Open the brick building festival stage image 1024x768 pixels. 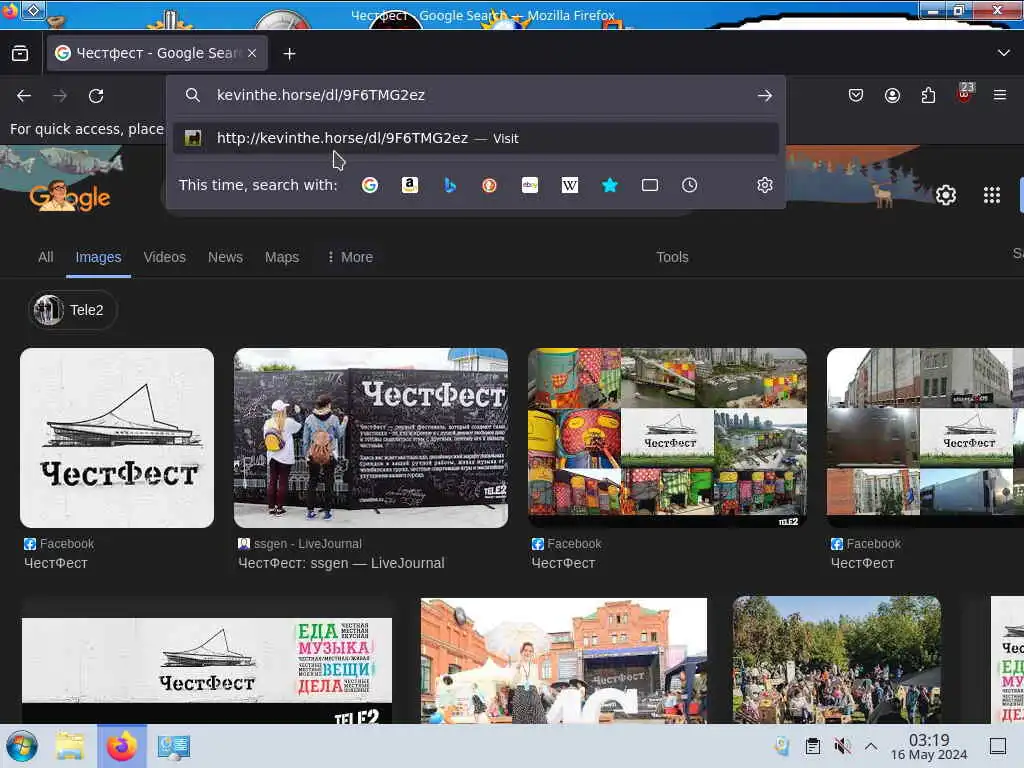[x=564, y=661]
